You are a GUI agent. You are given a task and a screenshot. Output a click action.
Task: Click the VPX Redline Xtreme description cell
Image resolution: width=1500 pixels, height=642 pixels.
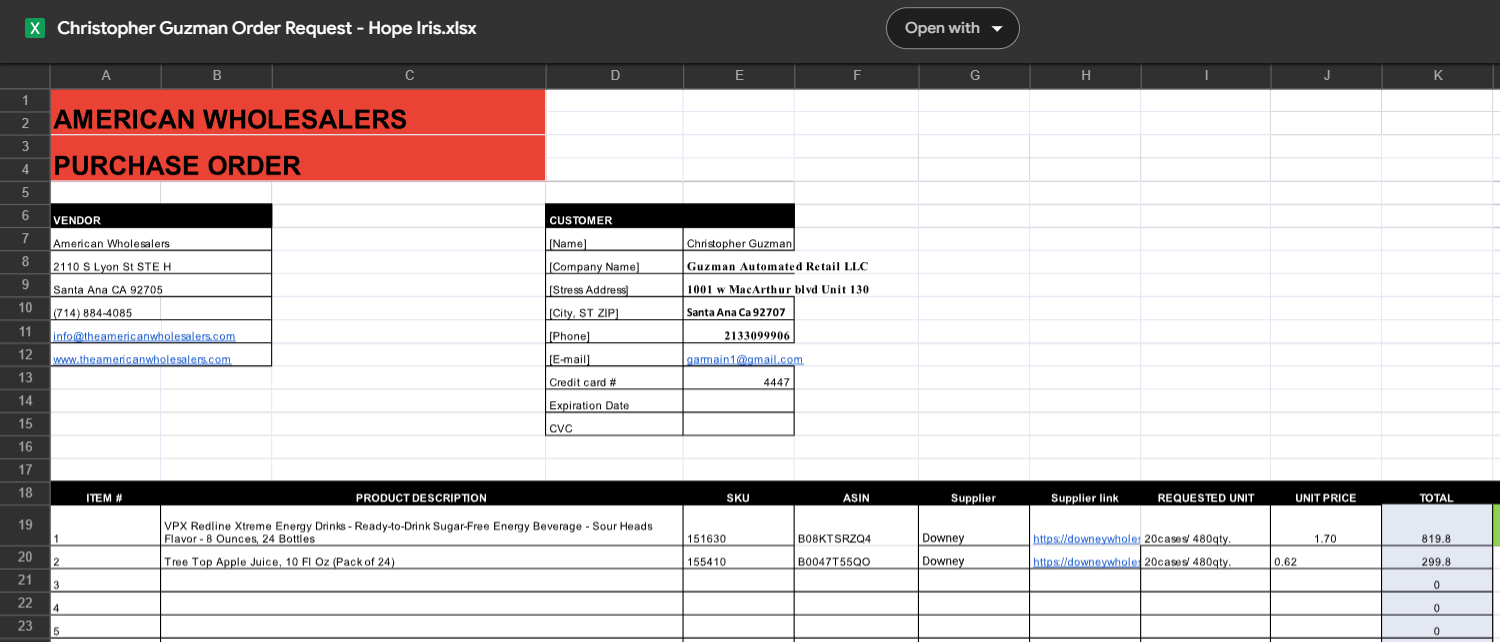(421, 526)
